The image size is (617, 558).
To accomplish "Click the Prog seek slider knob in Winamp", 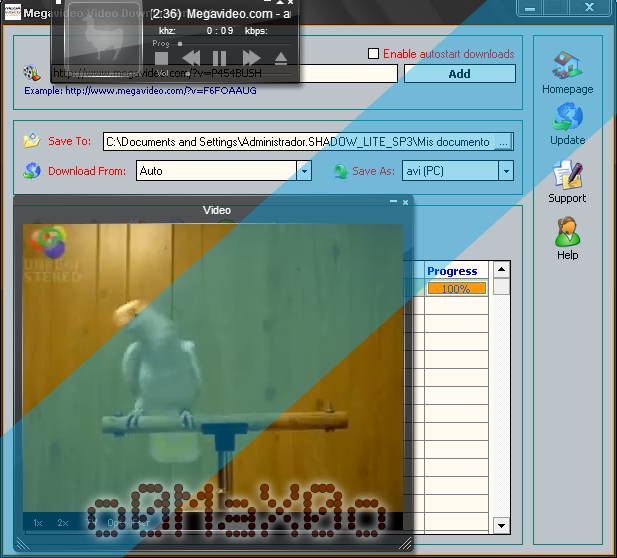I will point(180,44).
